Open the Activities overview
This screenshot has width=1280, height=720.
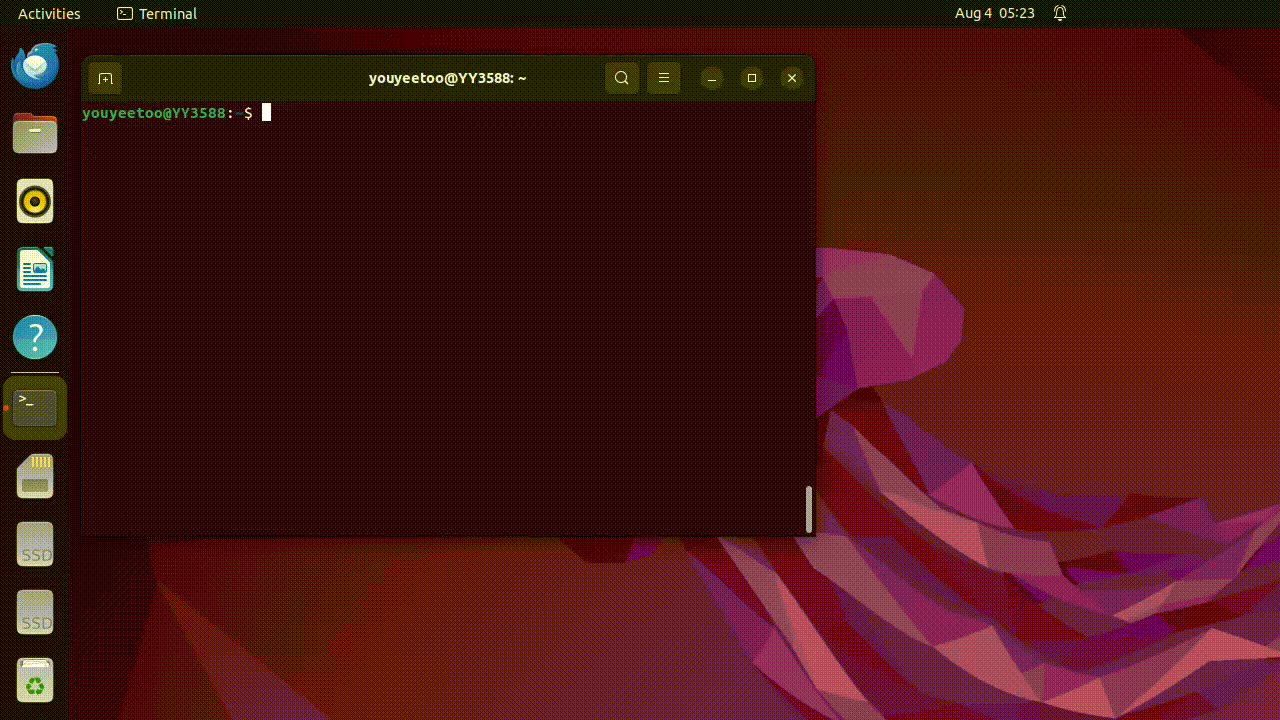49,14
